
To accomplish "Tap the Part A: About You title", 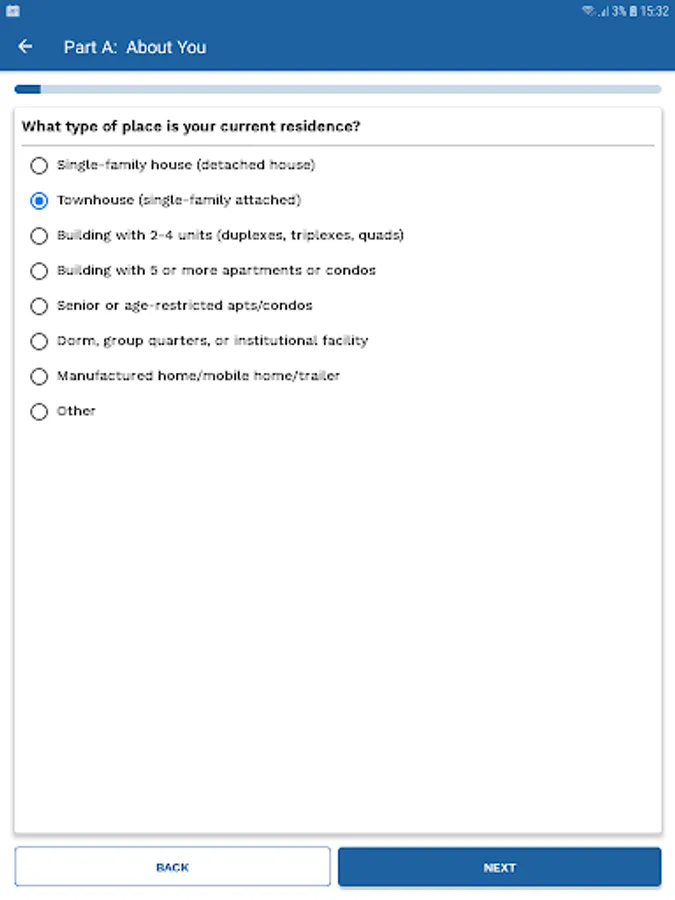I will pyautogui.click(x=135, y=47).
